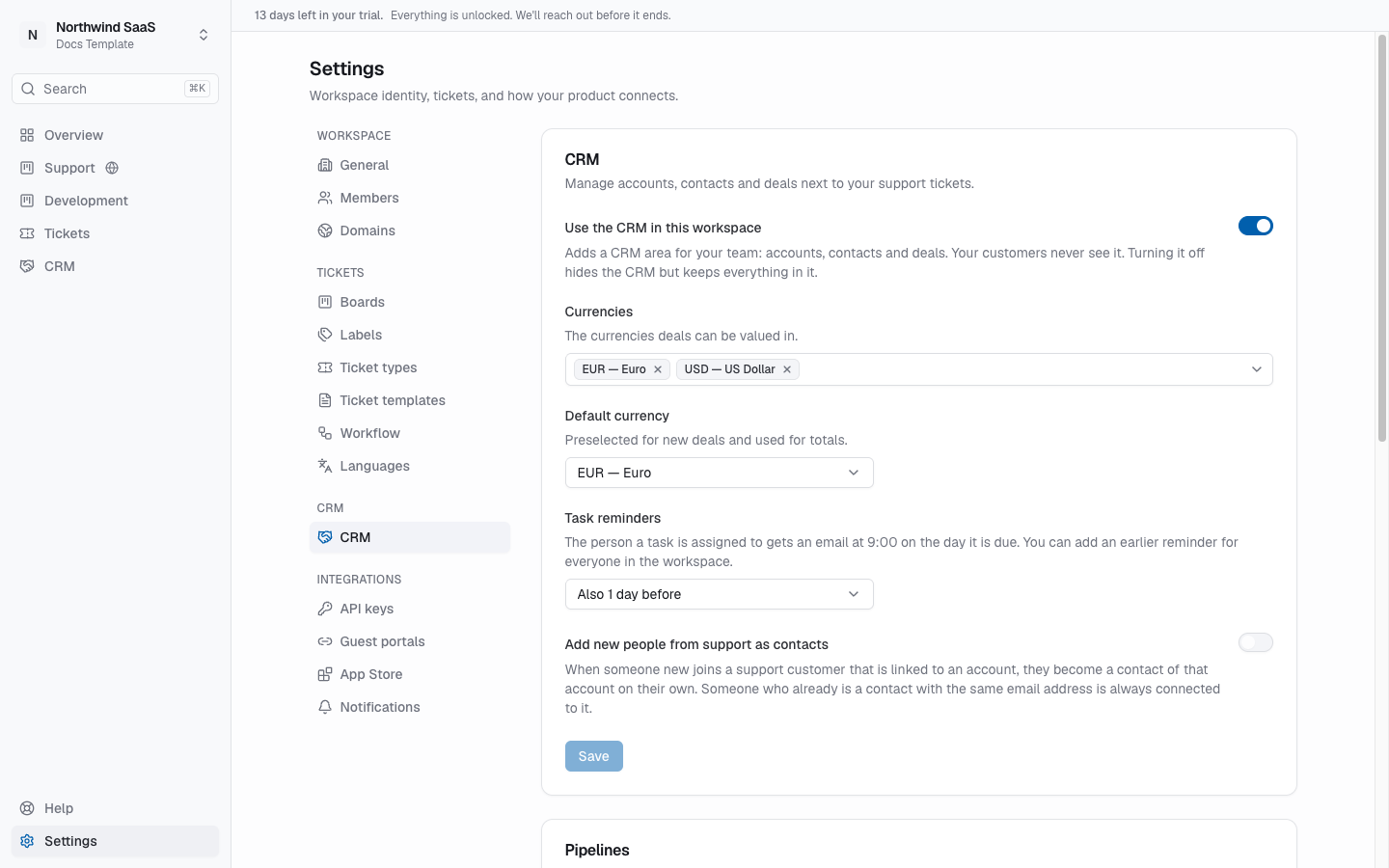This screenshot has width=1389, height=868.
Task: Select the active CRM settings item
Action: tap(410, 537)
